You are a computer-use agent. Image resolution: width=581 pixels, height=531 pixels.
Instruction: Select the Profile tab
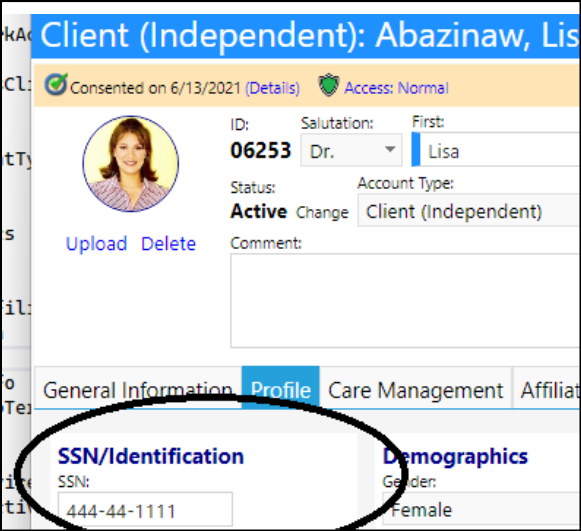point(280,388)
